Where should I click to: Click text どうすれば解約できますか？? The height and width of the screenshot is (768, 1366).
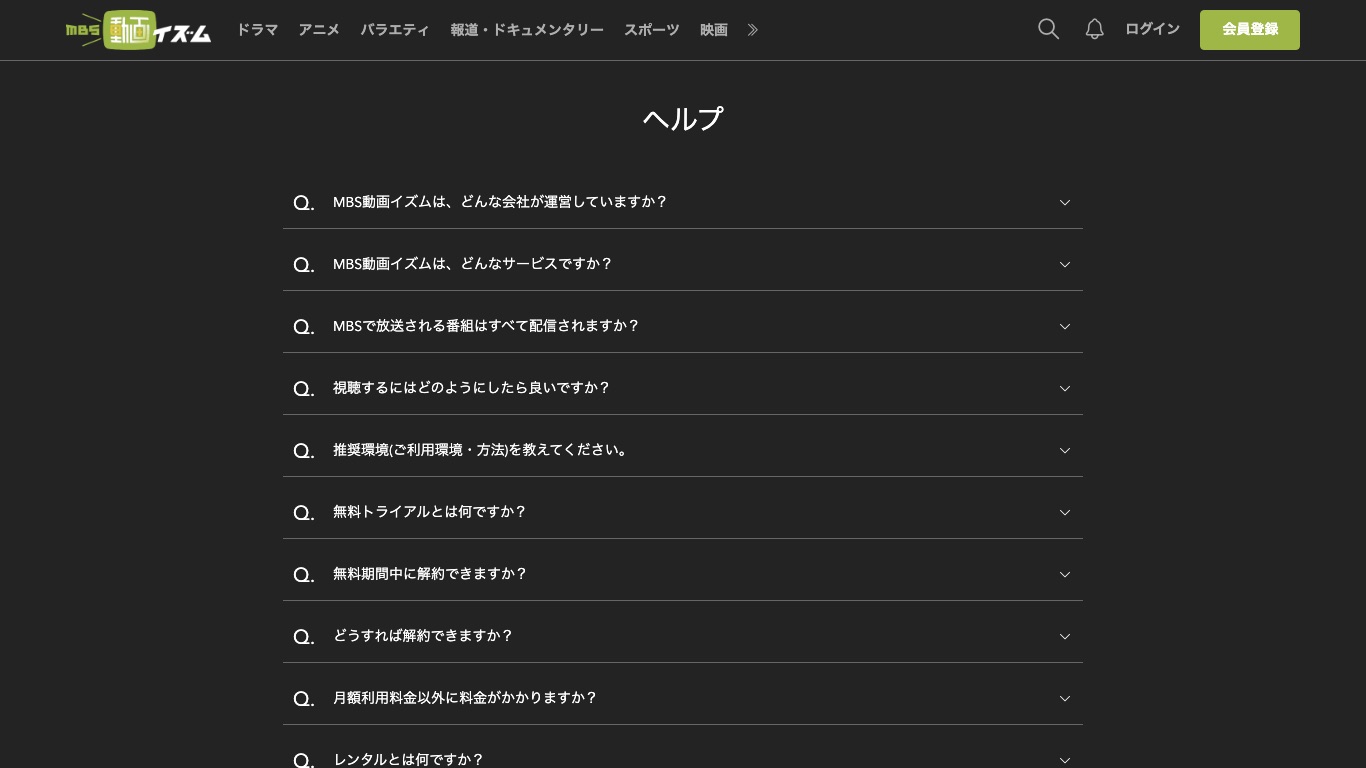[x=423, y=636]
